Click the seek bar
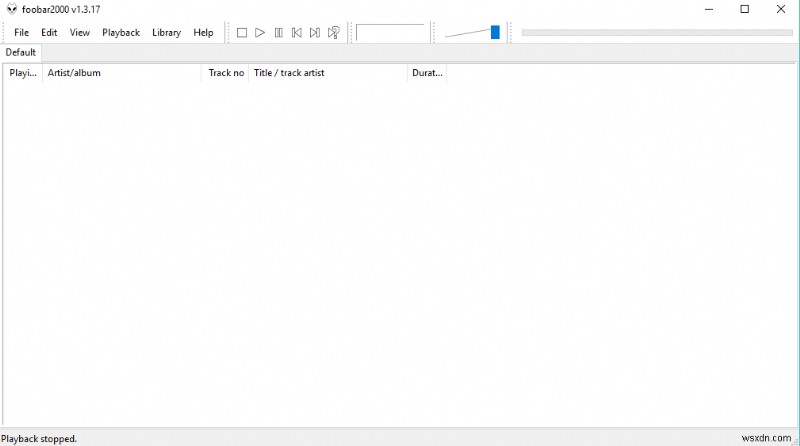This screenshot has width=800, height=446. (x=657, y=33)
